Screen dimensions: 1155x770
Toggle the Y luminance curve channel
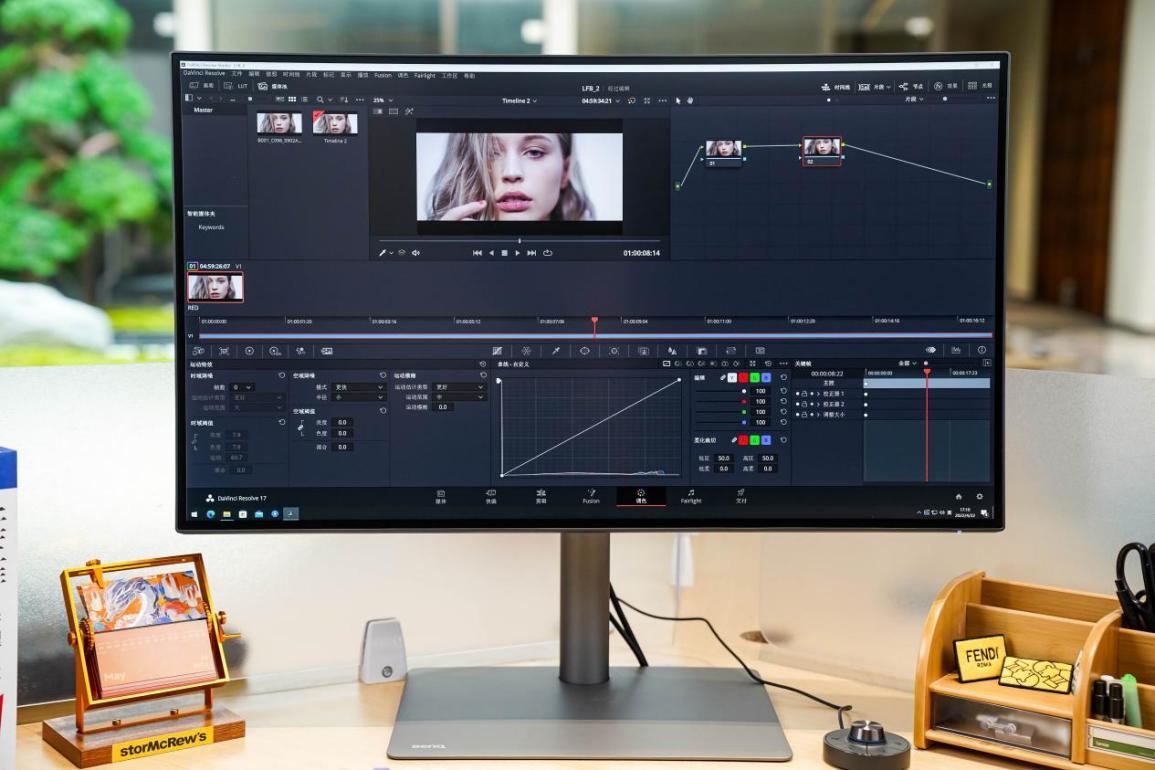[x=731, y=378]
